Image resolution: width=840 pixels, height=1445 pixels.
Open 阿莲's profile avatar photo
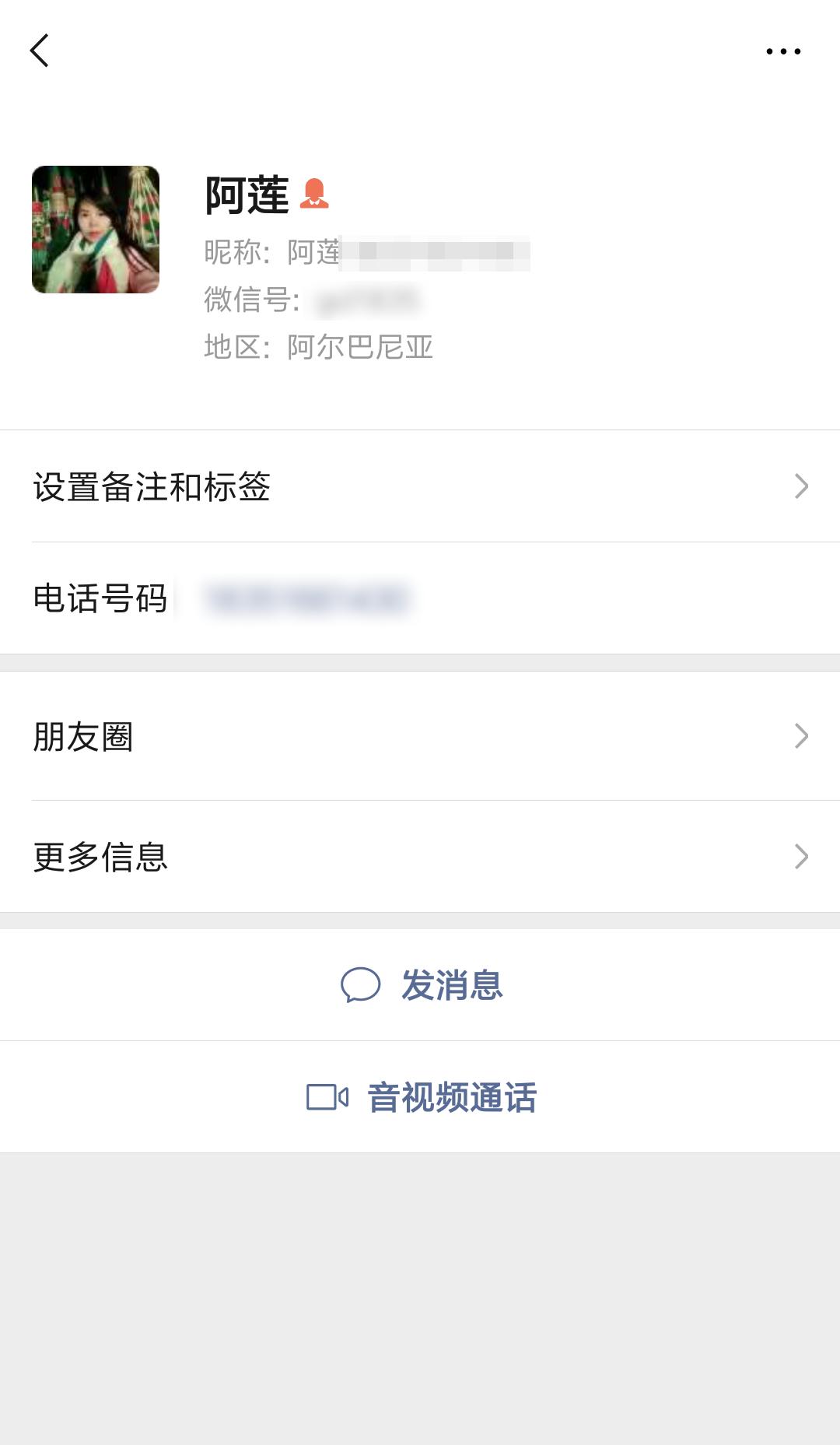pos(96,230)
